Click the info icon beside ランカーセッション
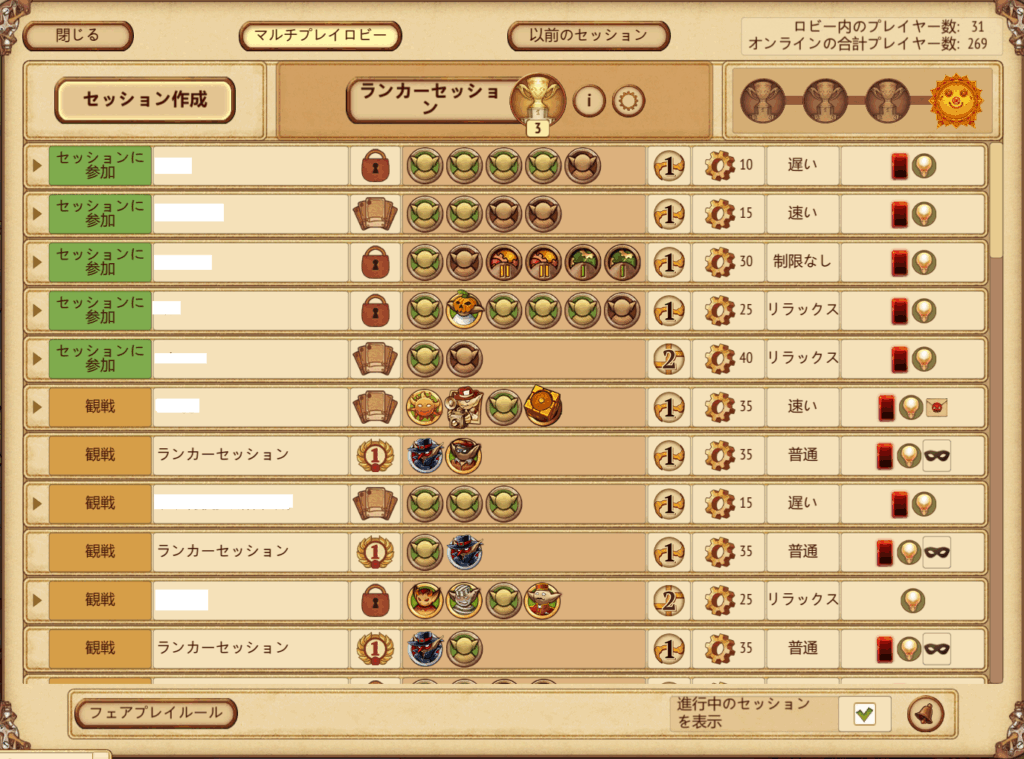Screen dimensions: 1024x759 pos(589,101)
